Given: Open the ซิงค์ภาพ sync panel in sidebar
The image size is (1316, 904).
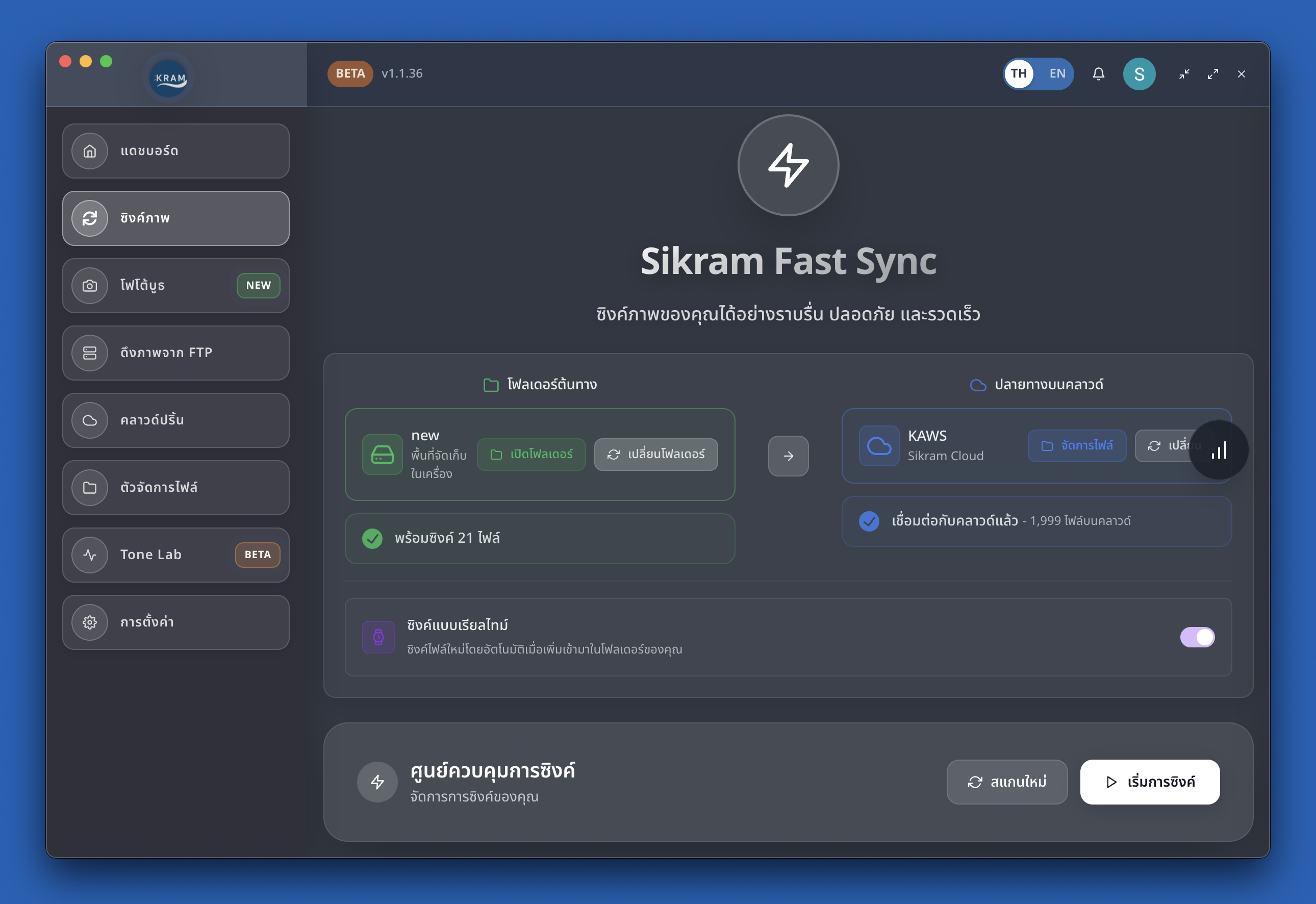Looking at the screenshot, I should [175, 218].
